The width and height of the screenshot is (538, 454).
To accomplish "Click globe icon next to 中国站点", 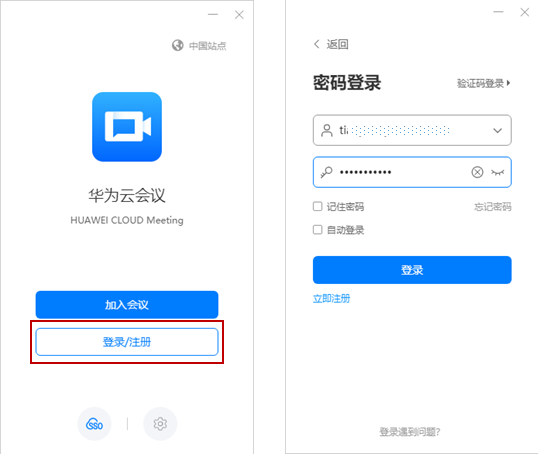I will pos(177,45).
